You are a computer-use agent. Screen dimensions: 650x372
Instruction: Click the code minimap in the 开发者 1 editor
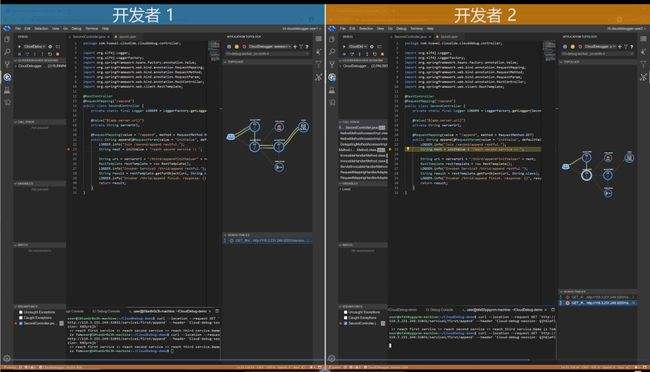coord(214,51)
